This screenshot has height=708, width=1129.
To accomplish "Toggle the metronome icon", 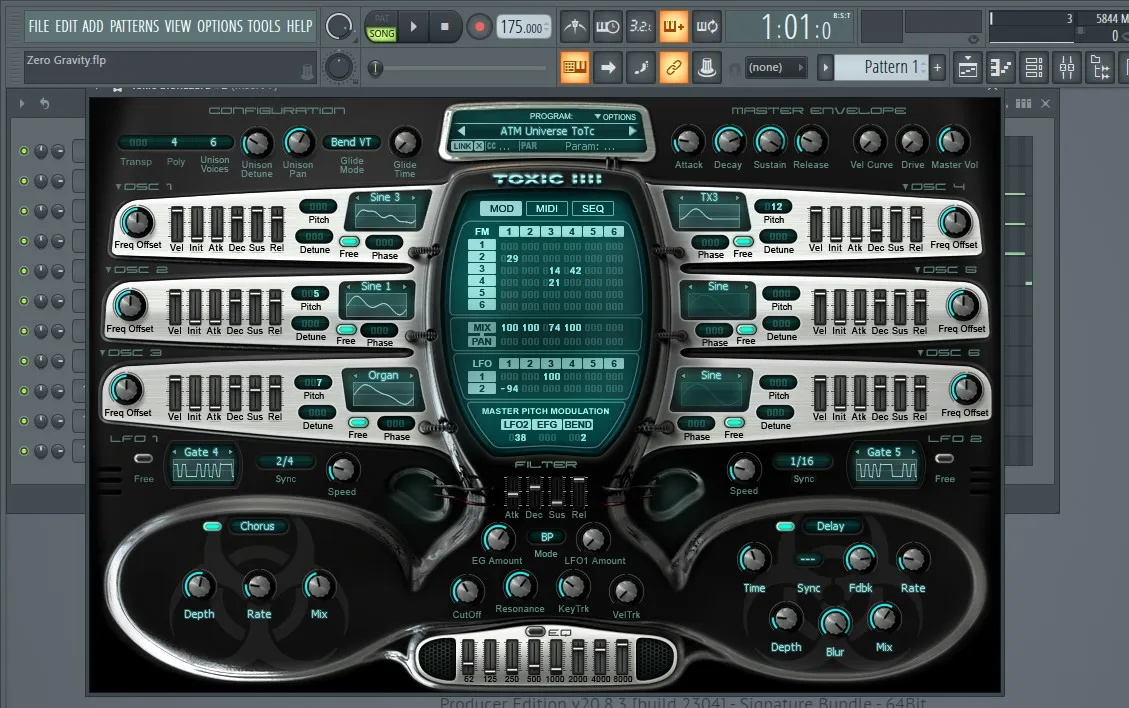I will pos(575,27).
